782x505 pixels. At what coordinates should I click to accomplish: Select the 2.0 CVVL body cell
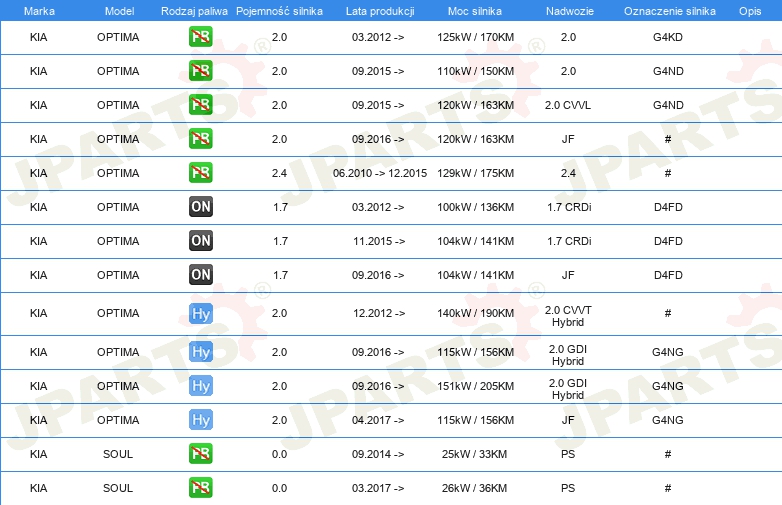(x=568, y=105)
